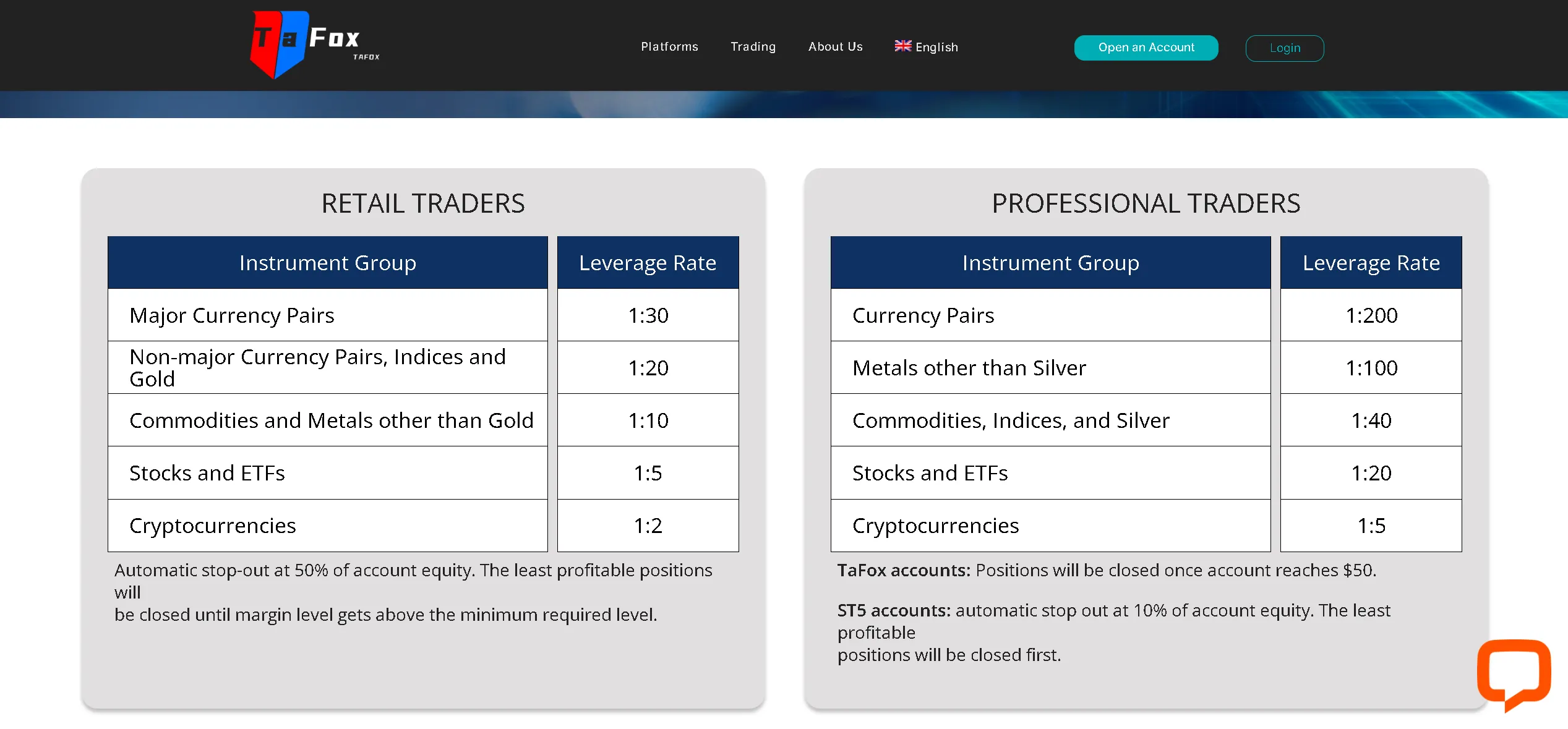Click retail Cryptocurrencies 1:2 leverage cell
The height and width of the screenshot is (729, 1568).
(x=648, y=526)
